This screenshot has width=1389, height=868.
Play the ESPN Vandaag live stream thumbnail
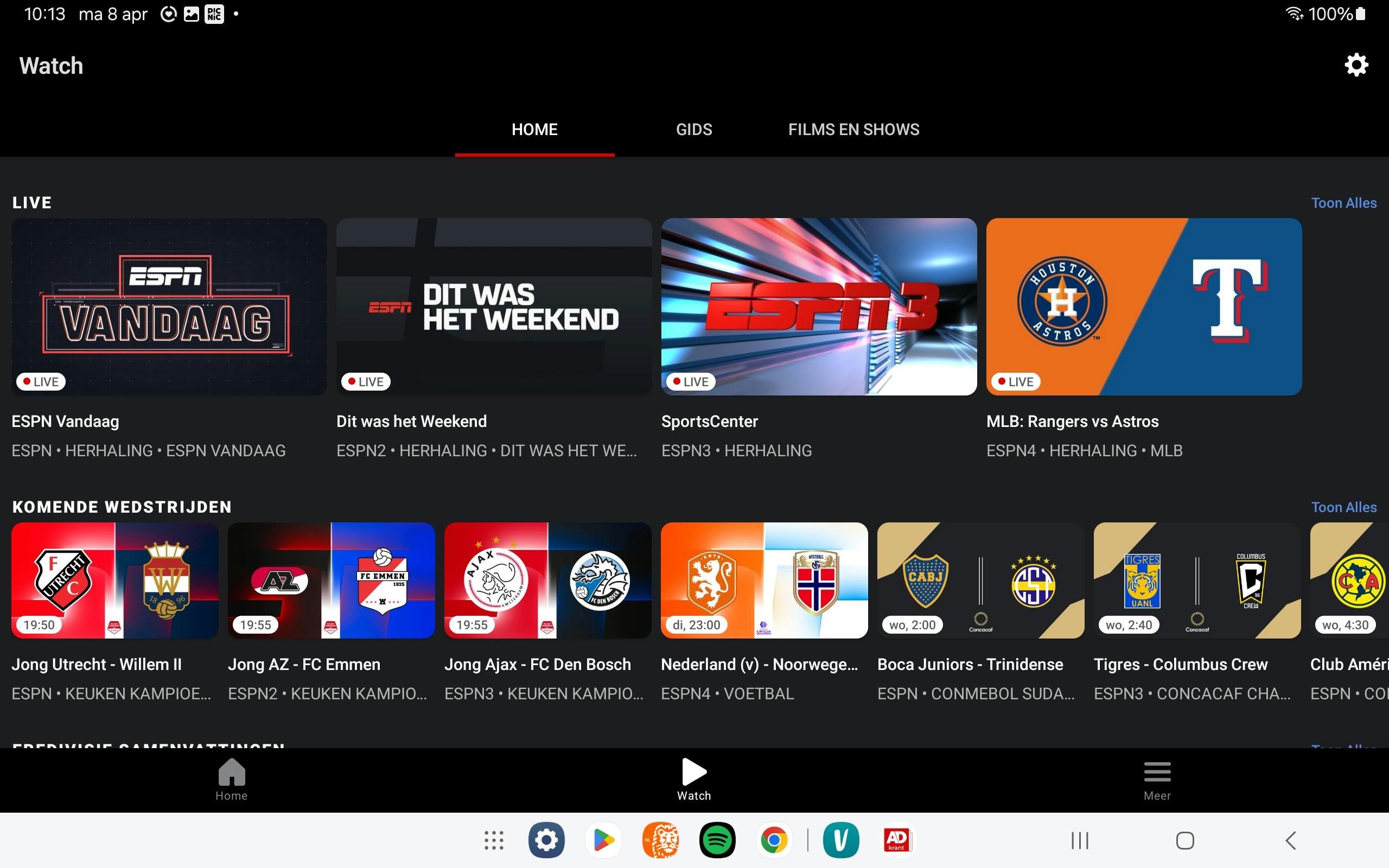[169, 307]
